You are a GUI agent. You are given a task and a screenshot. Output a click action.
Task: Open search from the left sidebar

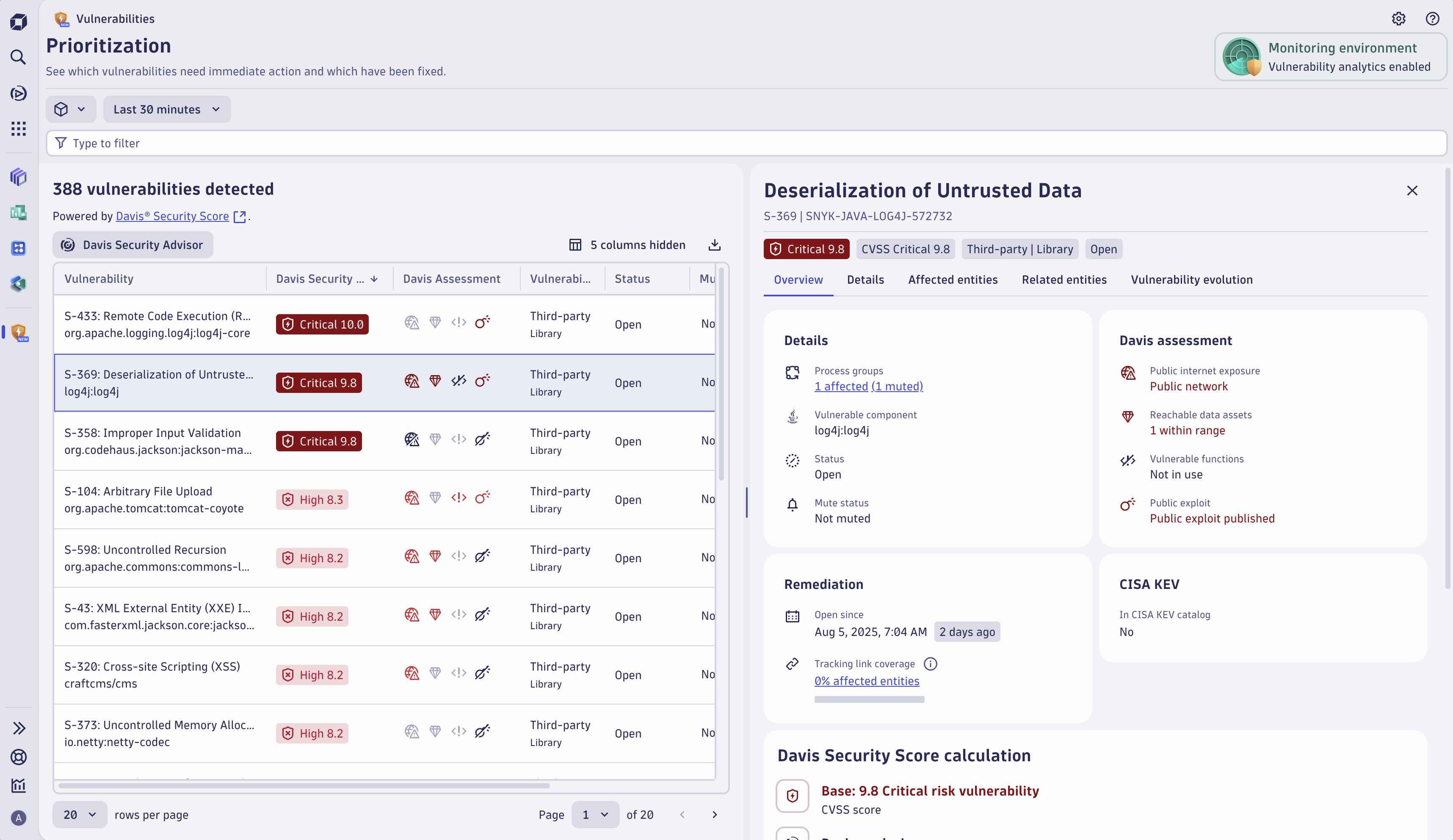click(x=19, y=57)
